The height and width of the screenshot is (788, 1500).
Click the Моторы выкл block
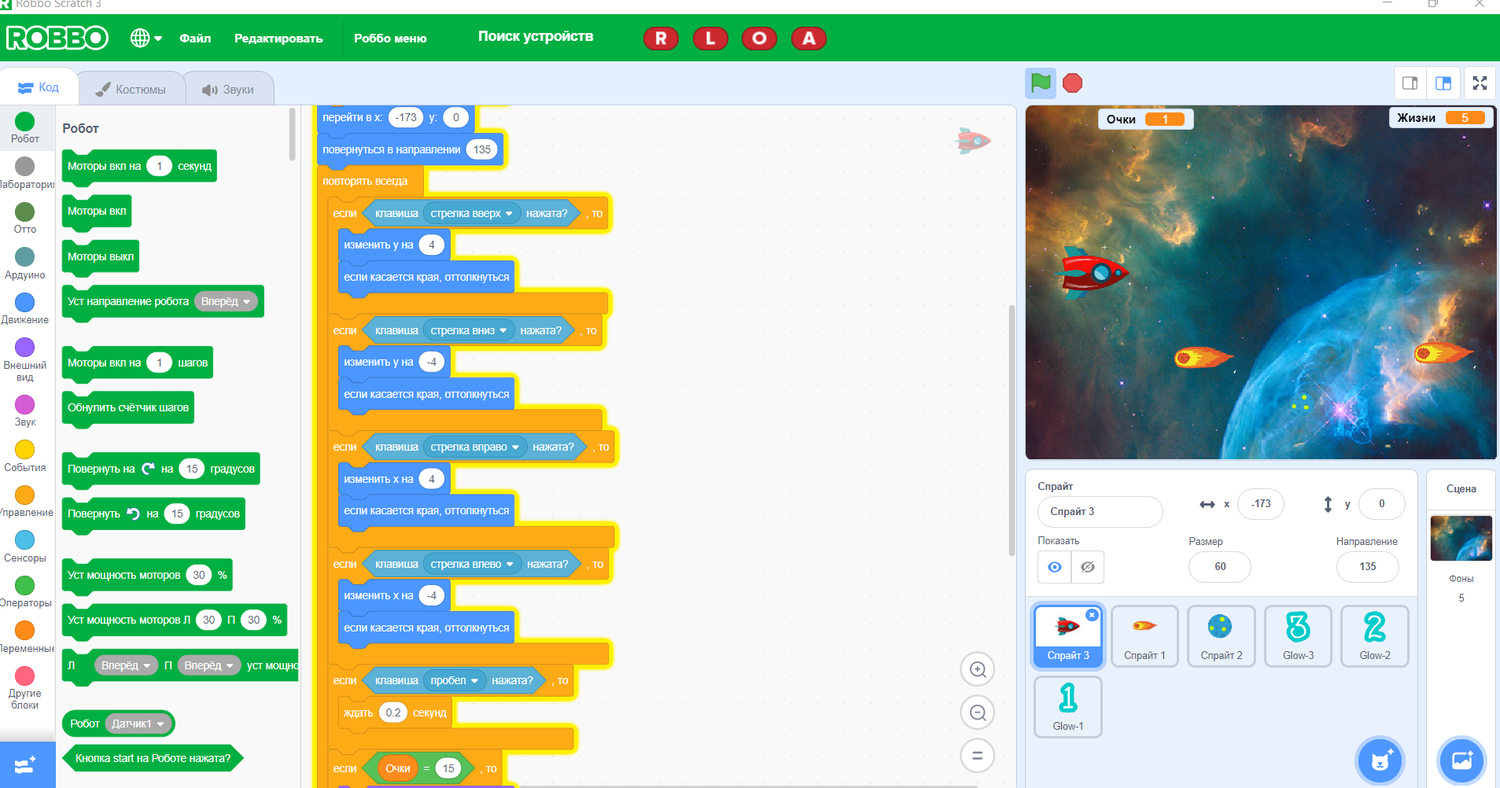[100, 256]
